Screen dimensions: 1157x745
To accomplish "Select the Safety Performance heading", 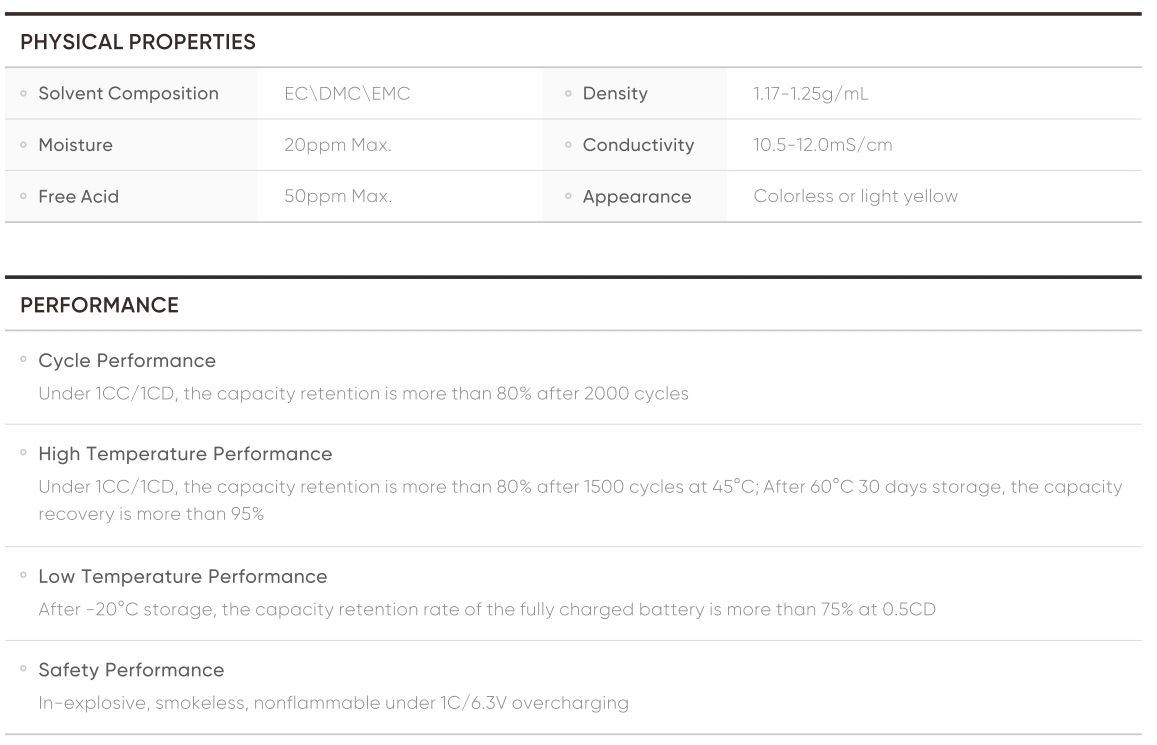I will click(x=130, y=669).
